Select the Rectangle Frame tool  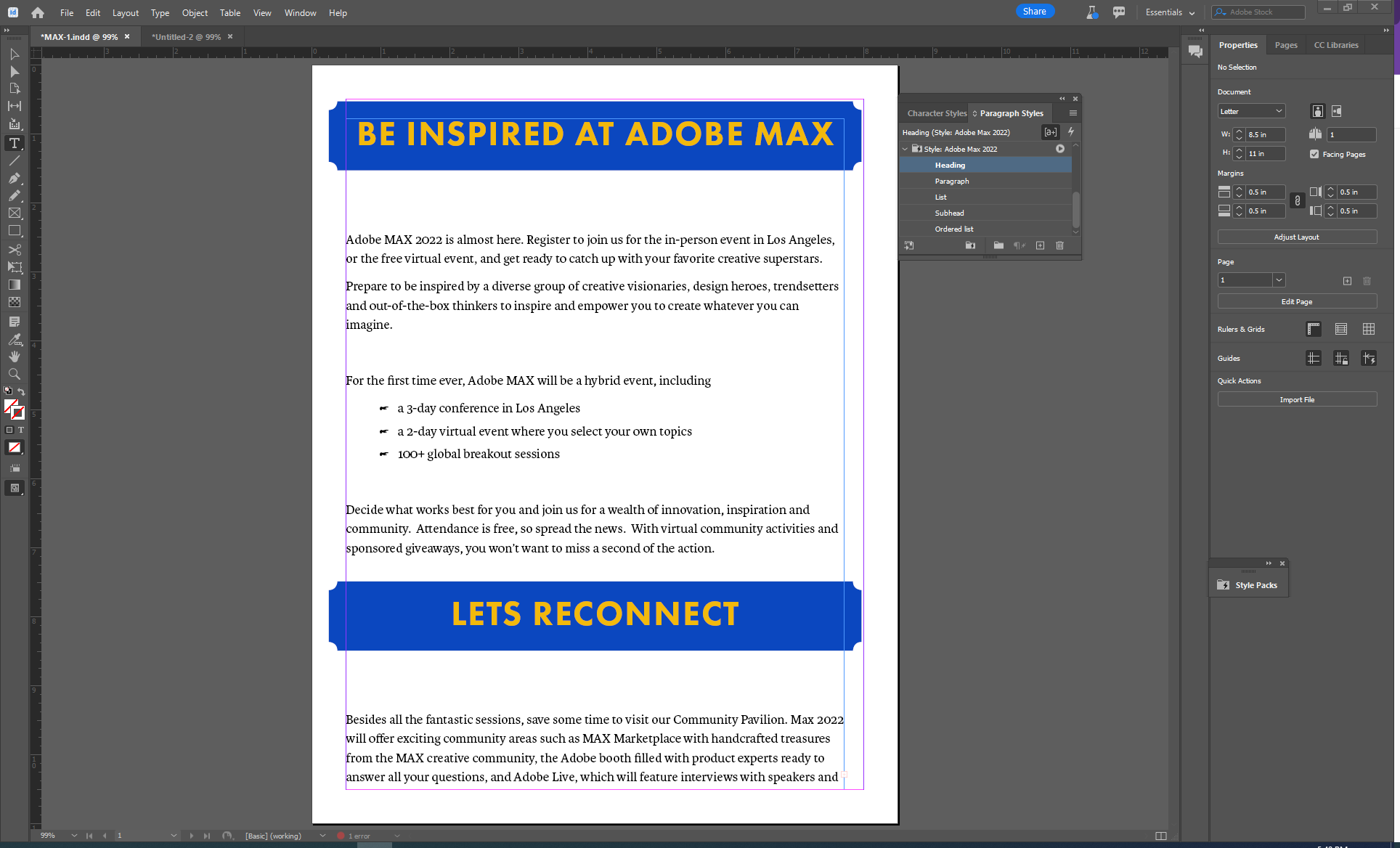14,213
